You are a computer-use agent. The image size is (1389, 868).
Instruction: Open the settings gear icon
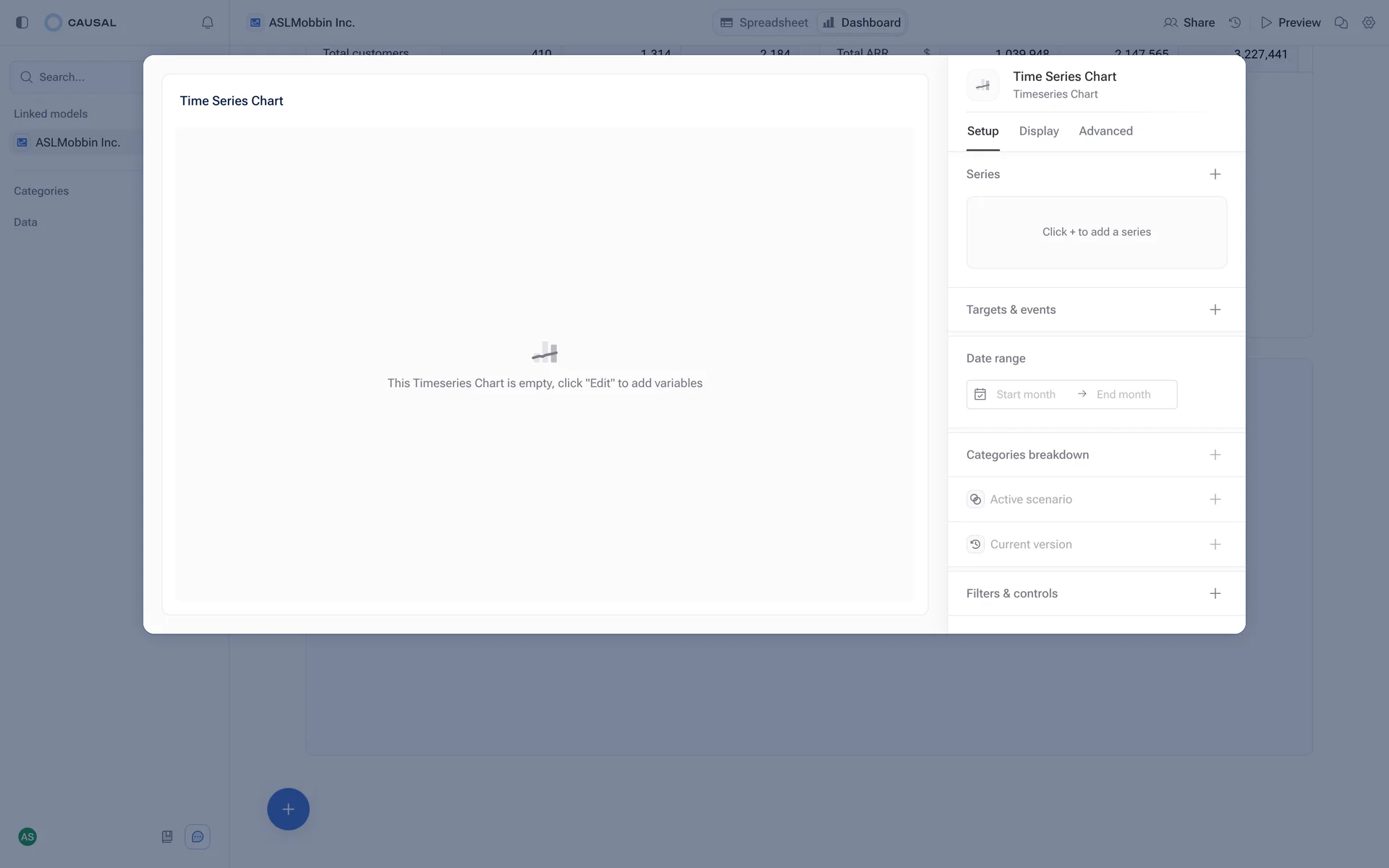click(x=1369, y=22)
